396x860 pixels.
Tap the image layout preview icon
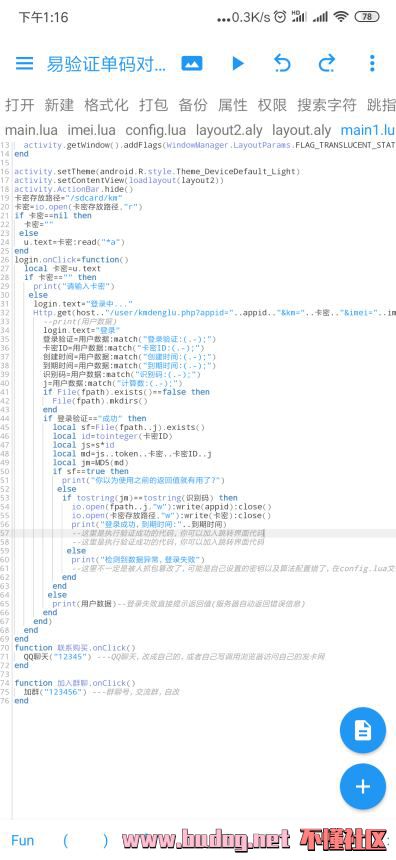tap(191, 64)
